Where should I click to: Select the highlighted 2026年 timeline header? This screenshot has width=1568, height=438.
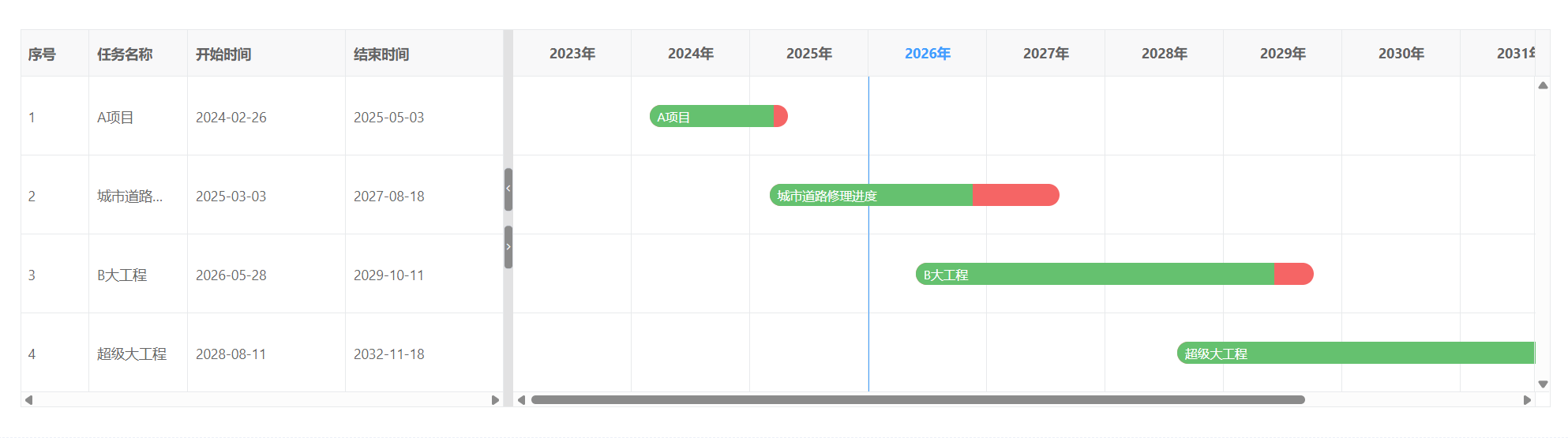click(928, 54)
